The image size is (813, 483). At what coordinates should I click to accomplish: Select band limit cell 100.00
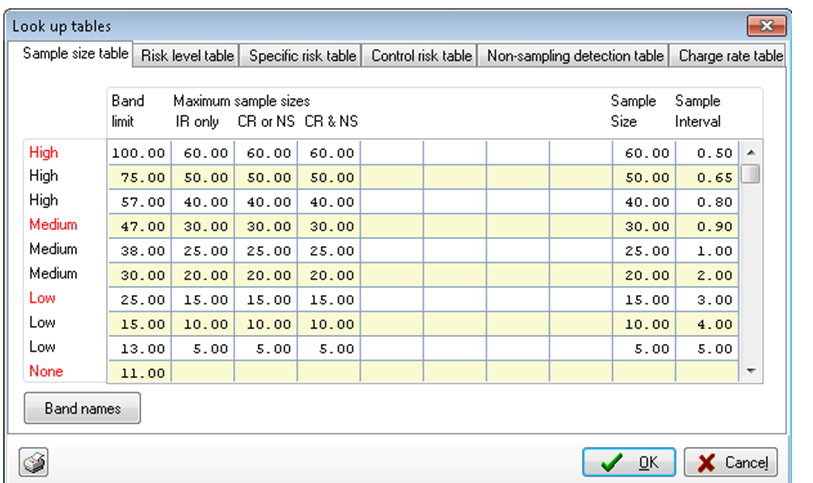pos(139,153)
